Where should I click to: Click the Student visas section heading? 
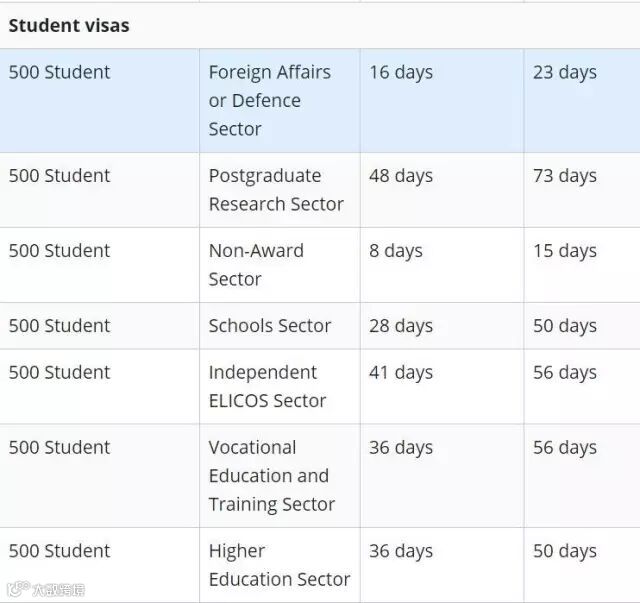coord(69,25)
